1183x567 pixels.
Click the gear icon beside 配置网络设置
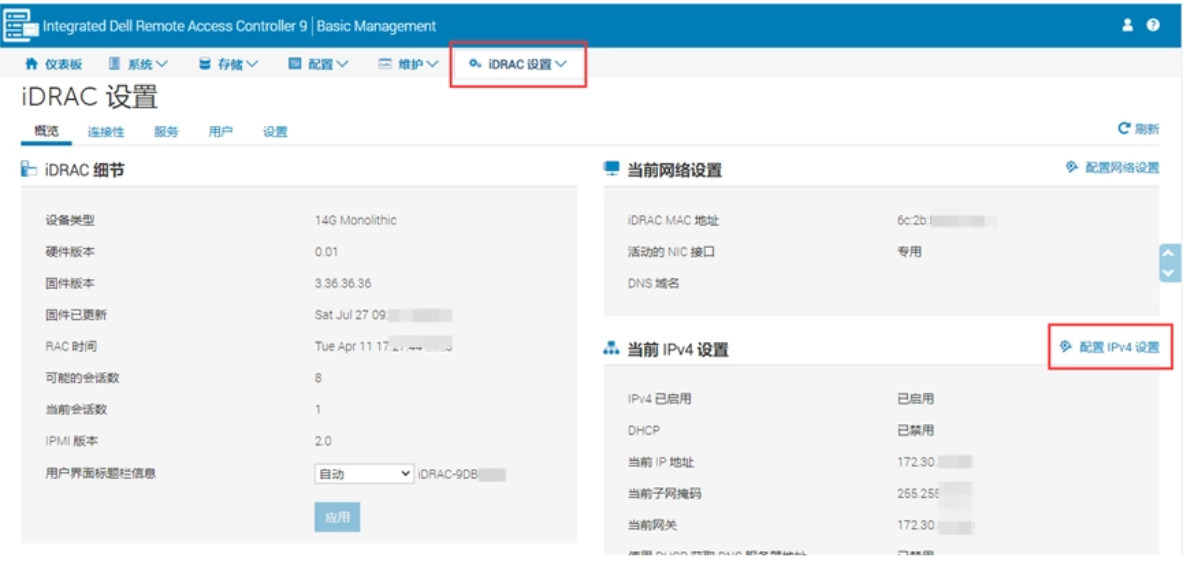[x=1071, y=167]
